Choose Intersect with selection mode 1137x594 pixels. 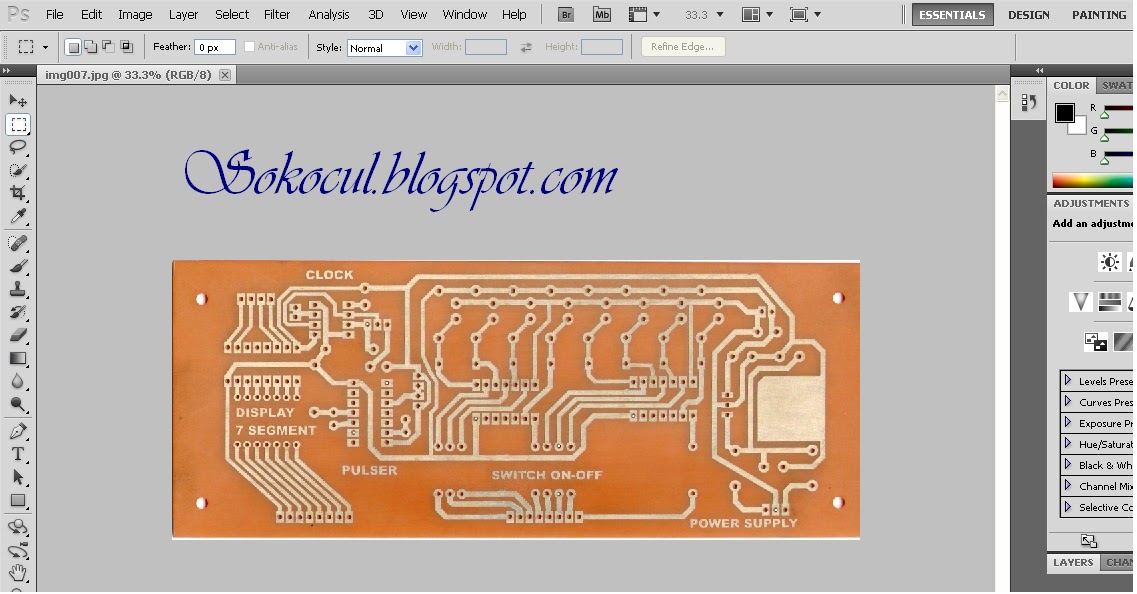(126, 47)
